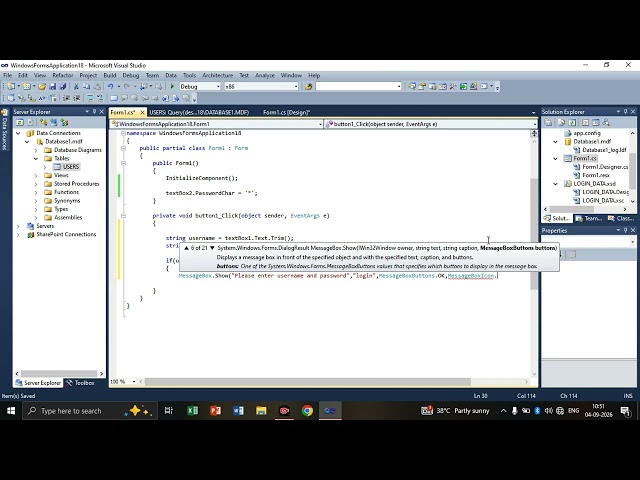Screen dimensions: 640x480
Task: Select the USERS table in Server Explorer
Action: 71,167
